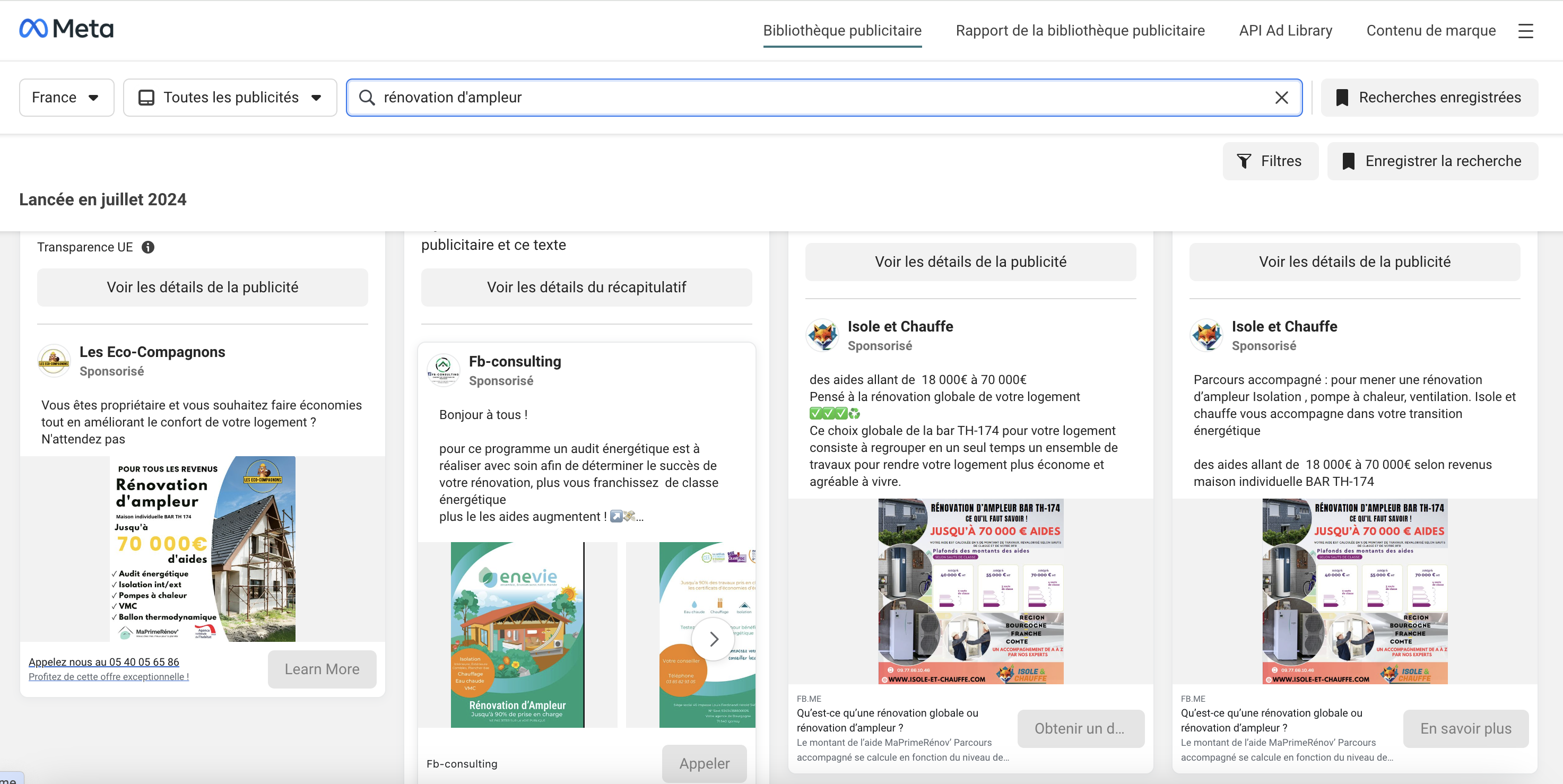This screenshot has width=1563, height=784.
Task: Click the En savoir plus button
Action: (x=1465, y=729)
